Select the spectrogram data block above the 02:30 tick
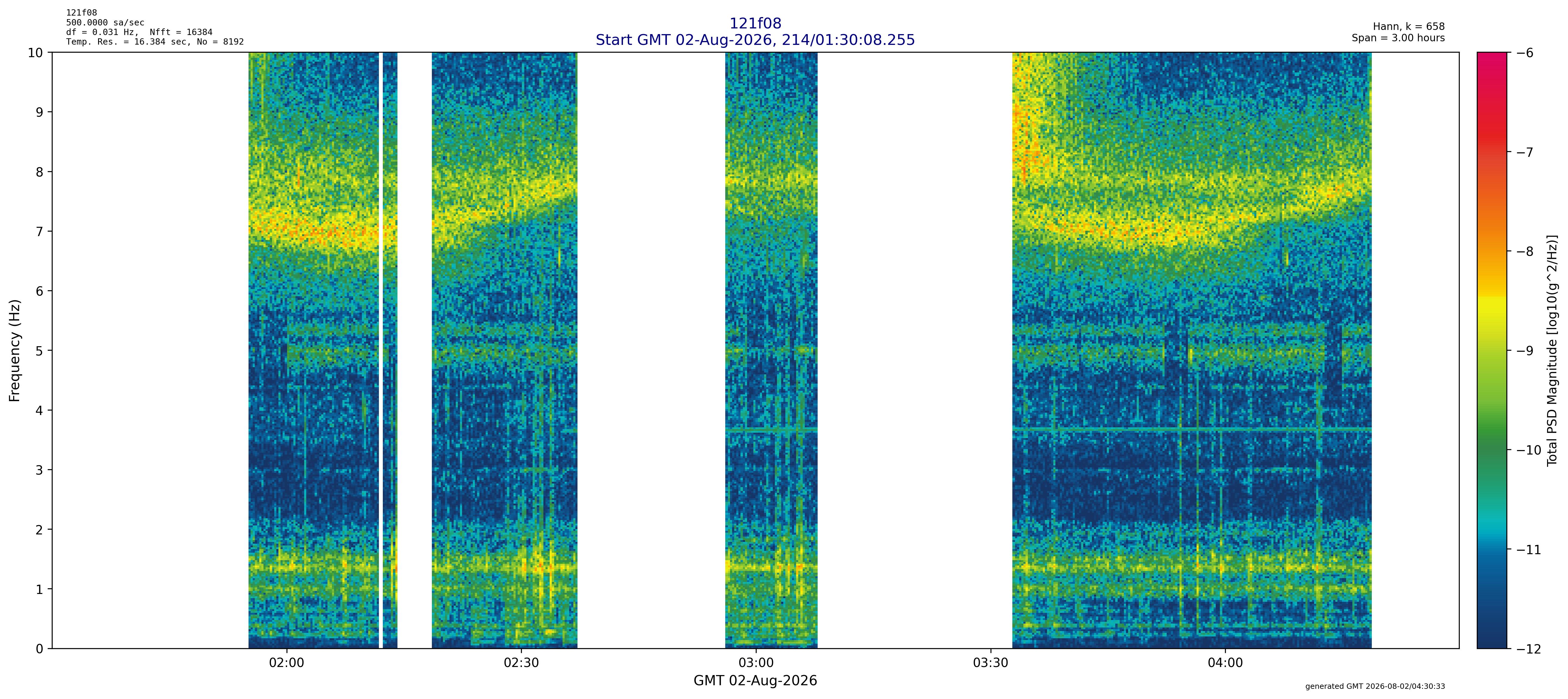The image size is (1568, 699). coord(505,350)
